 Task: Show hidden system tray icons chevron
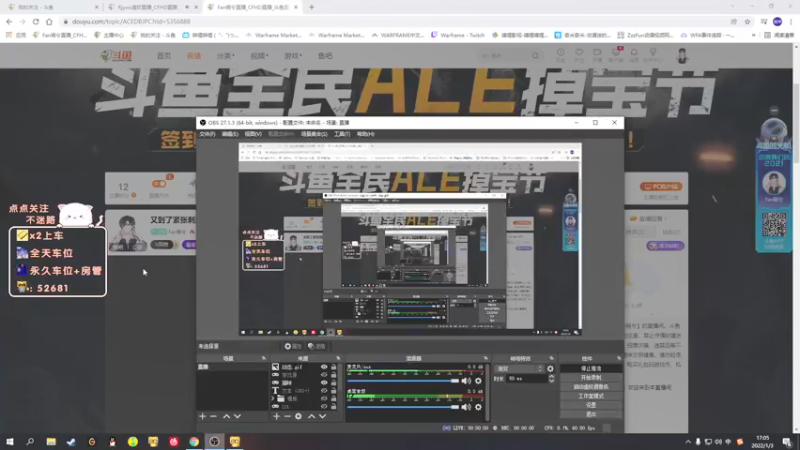tap(688, 442)
